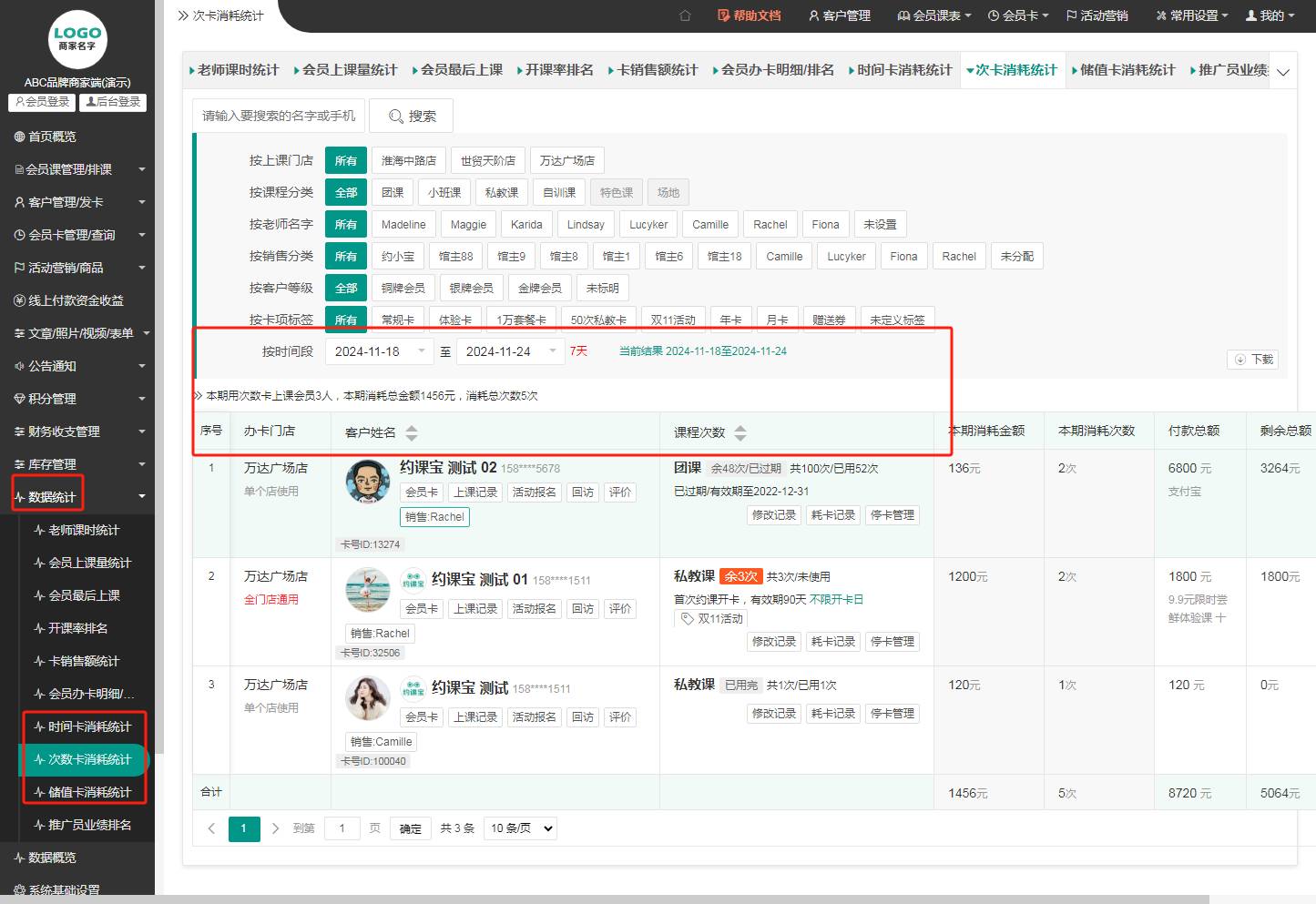Go to previous page arrow
This screenshot has width=1316, height=904.
(211, 828)
